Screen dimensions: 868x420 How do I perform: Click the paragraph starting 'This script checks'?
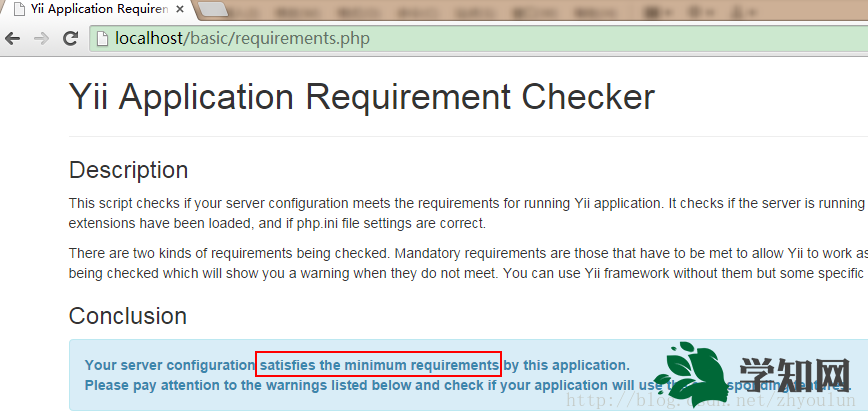tap(468, 214)
